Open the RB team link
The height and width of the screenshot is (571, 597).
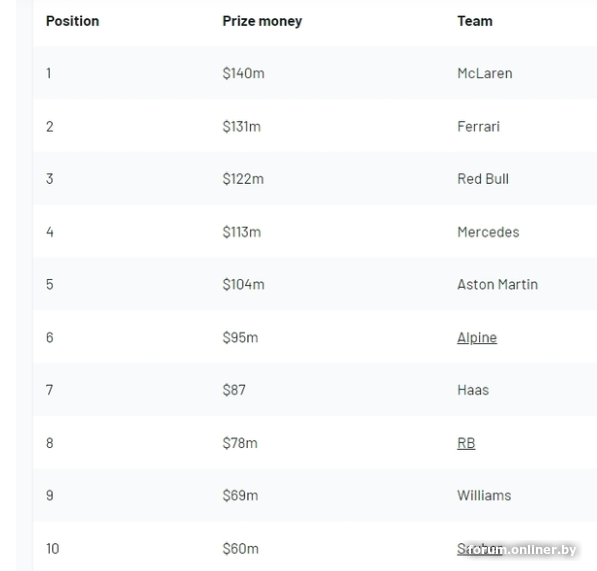pyautogui.click(x=466, y=443)
